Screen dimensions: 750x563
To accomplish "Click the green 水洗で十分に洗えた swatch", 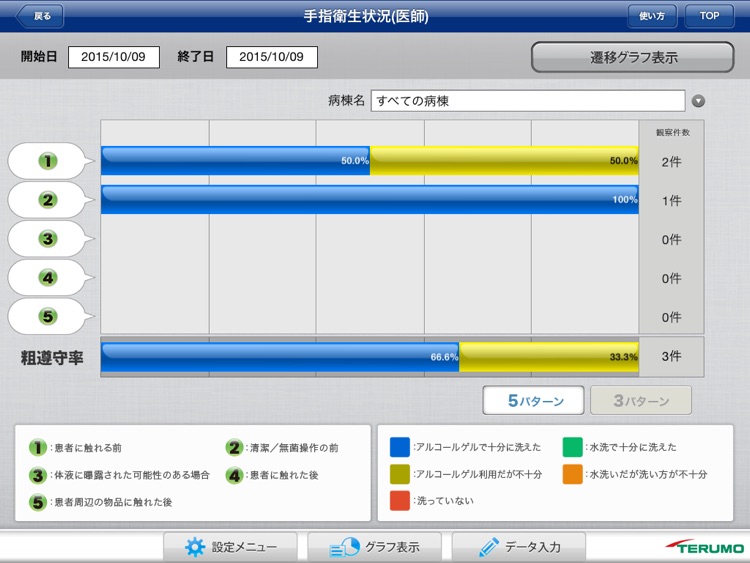I will coord(573,447).
